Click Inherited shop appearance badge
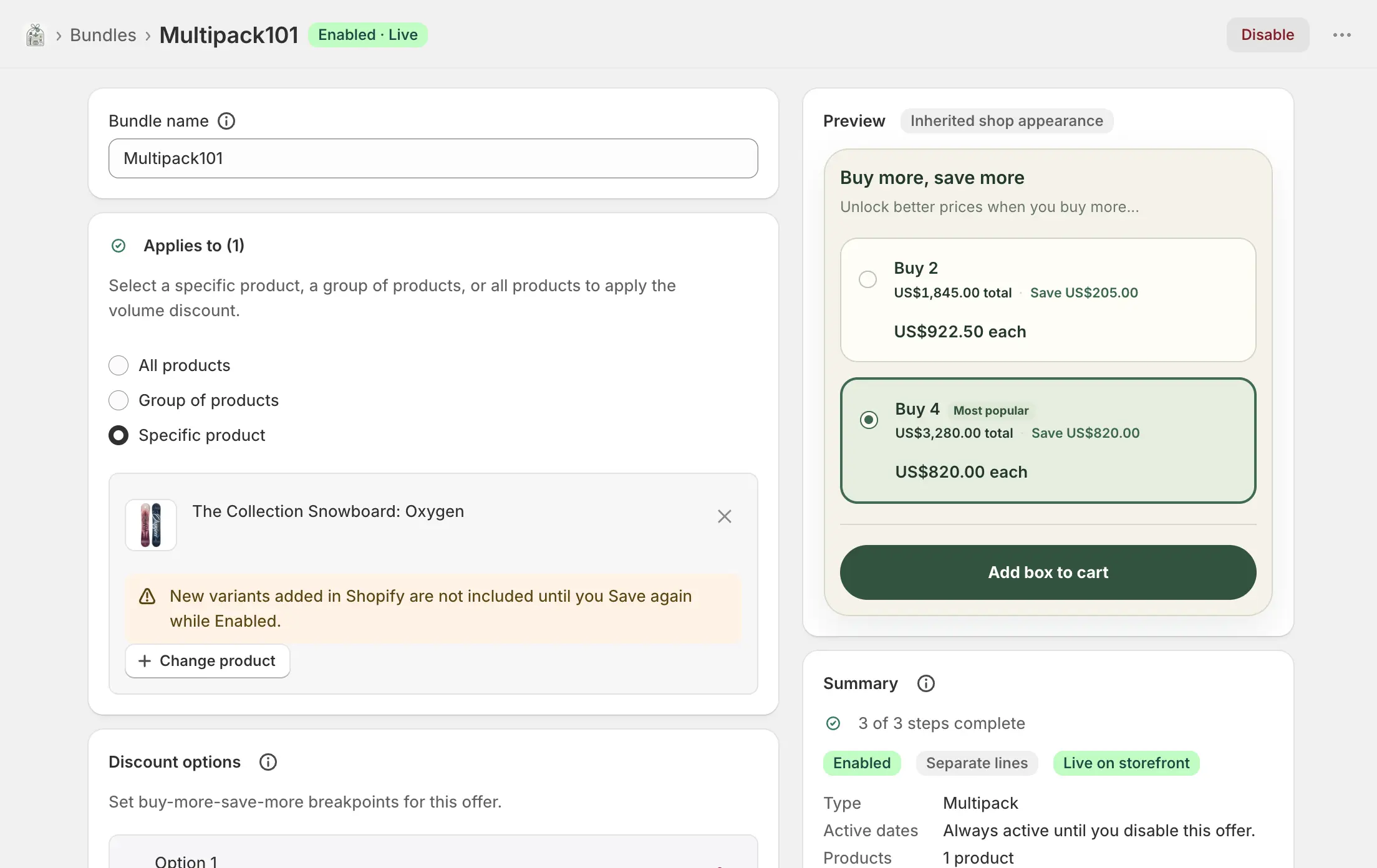This screenshot has height=868, width=1377. [1007, 121]
